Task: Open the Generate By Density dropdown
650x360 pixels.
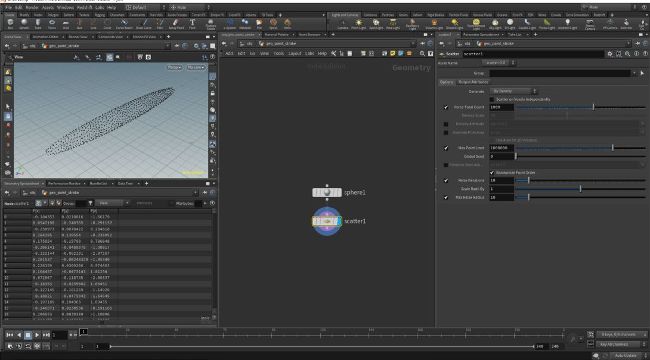Action: (x=514, y=91)
